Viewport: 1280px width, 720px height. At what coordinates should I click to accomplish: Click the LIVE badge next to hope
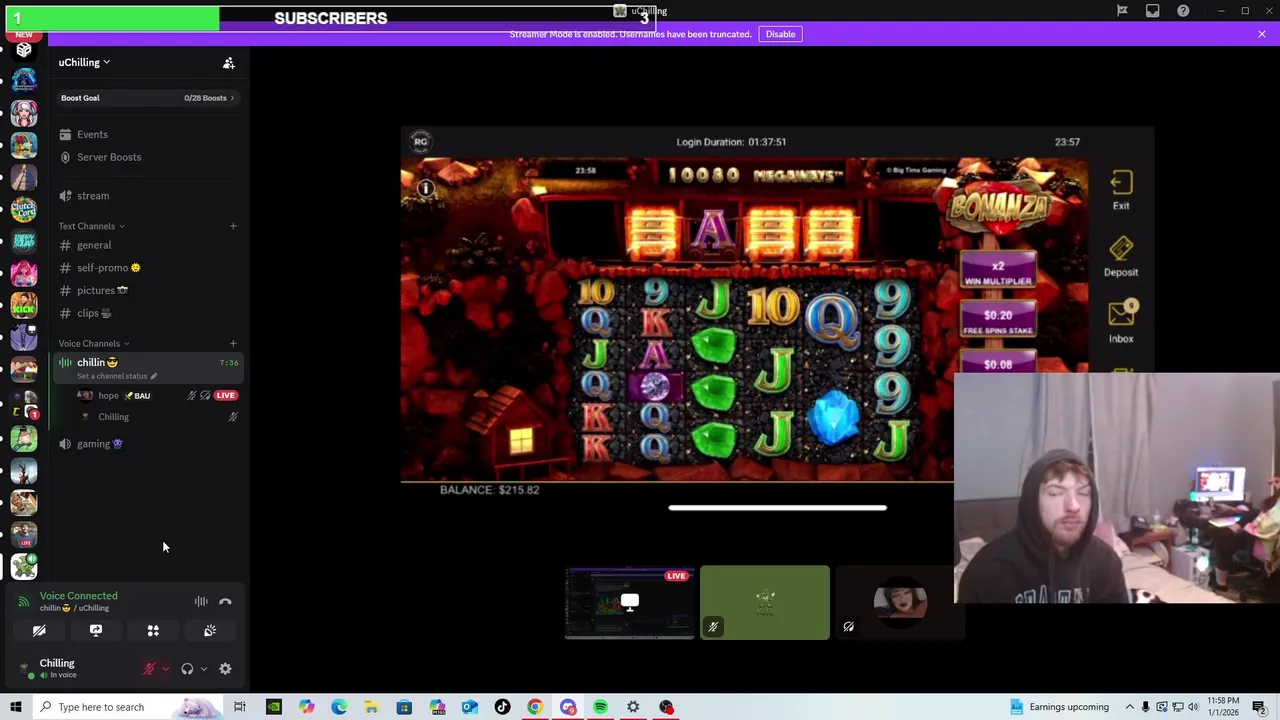tap(226, 396)
